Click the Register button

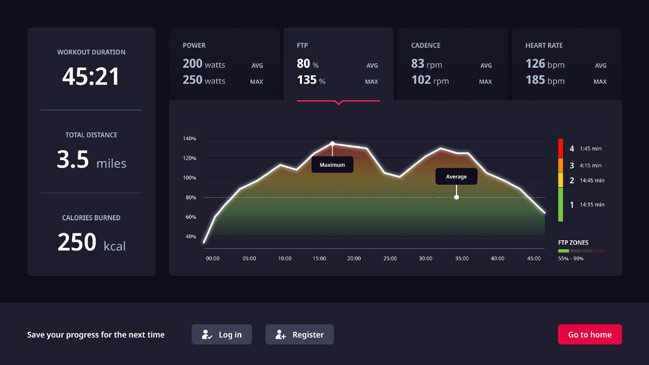[299, 334]
